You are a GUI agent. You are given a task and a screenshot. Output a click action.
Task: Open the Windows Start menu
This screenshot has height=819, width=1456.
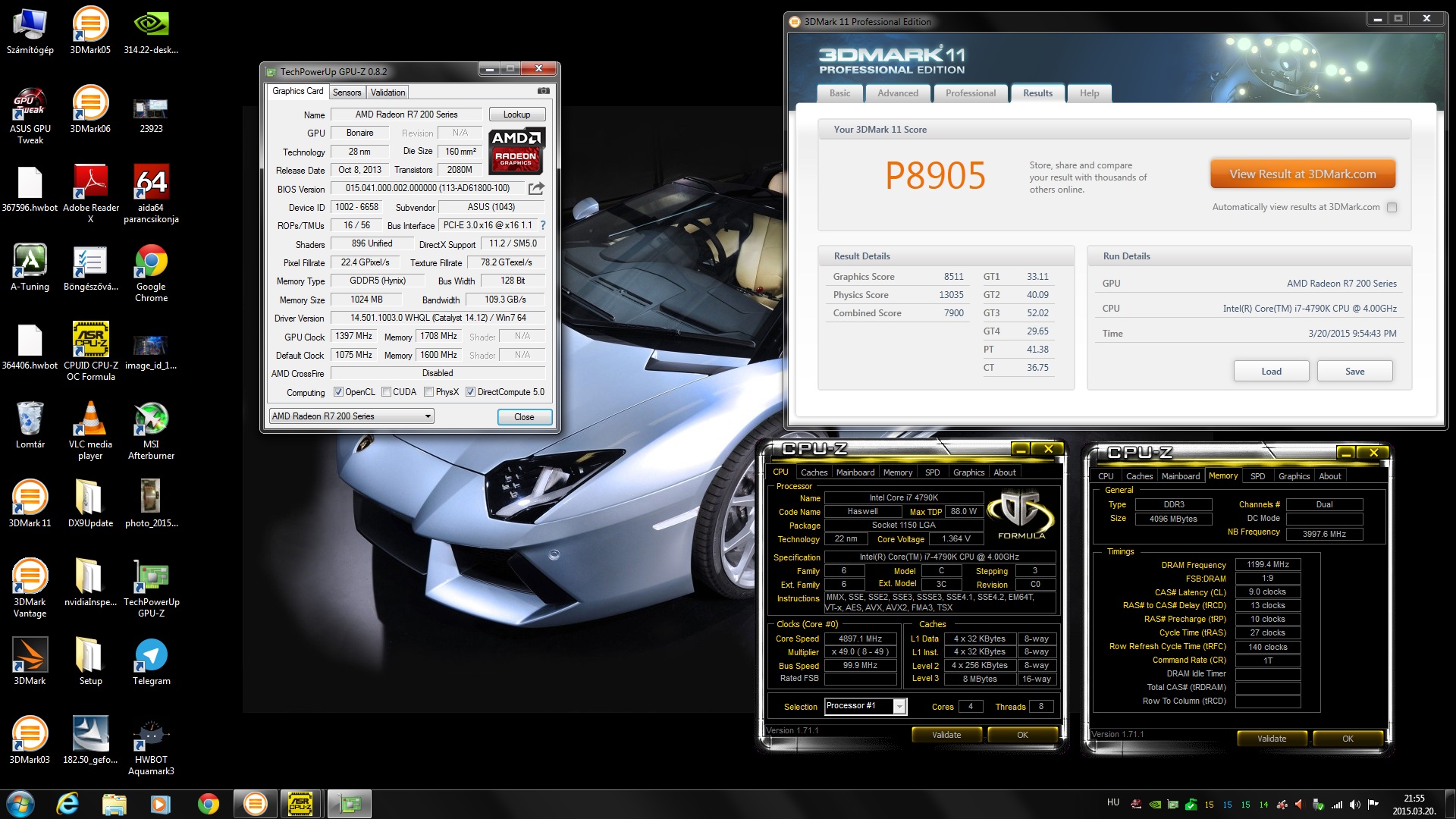pos(20,804)
